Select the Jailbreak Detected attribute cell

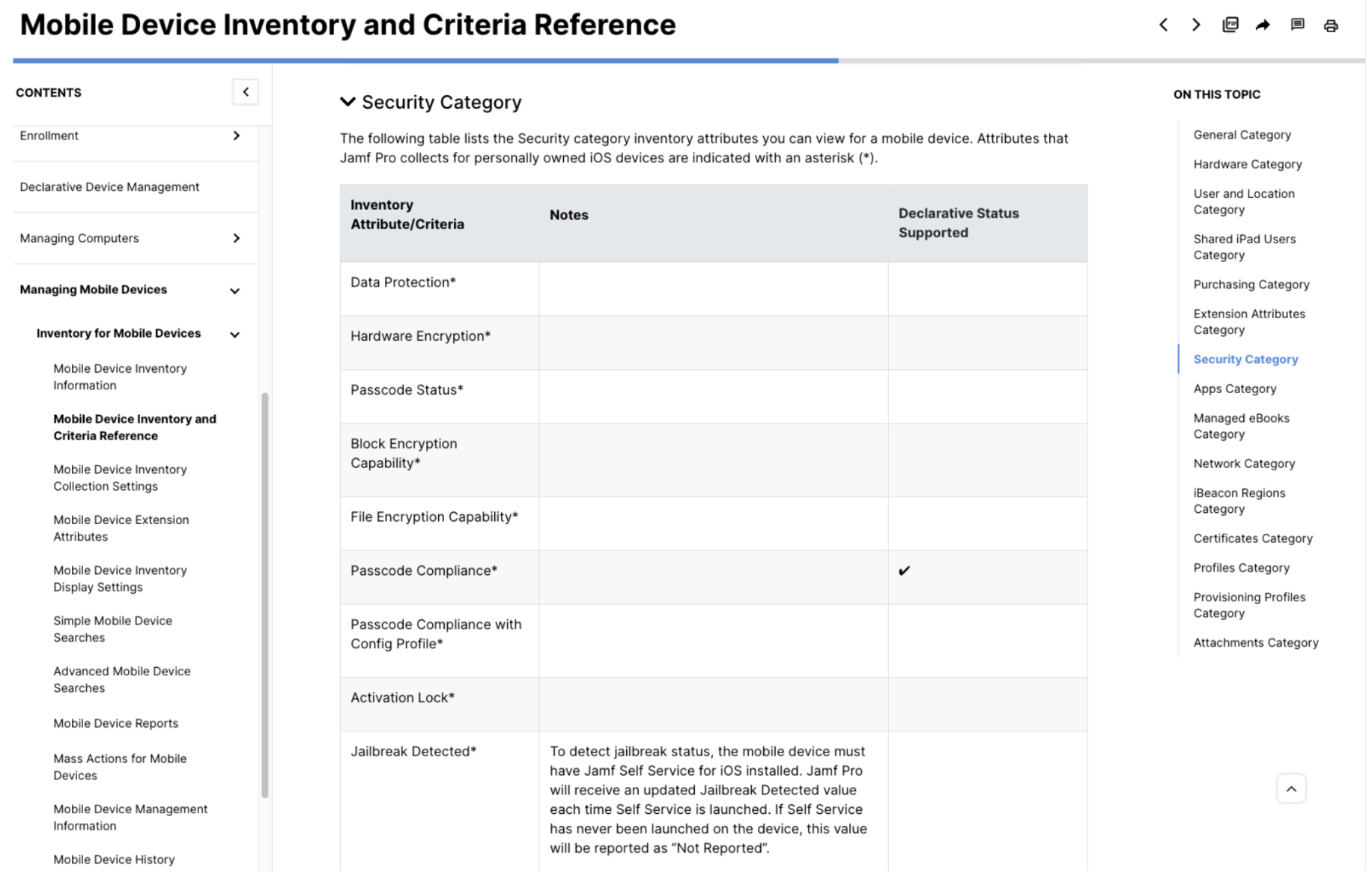(x=413, y=751)
